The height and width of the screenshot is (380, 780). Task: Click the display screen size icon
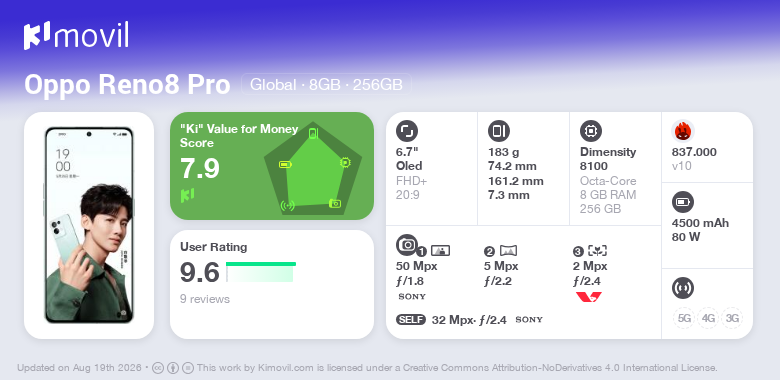pos(407,131)
